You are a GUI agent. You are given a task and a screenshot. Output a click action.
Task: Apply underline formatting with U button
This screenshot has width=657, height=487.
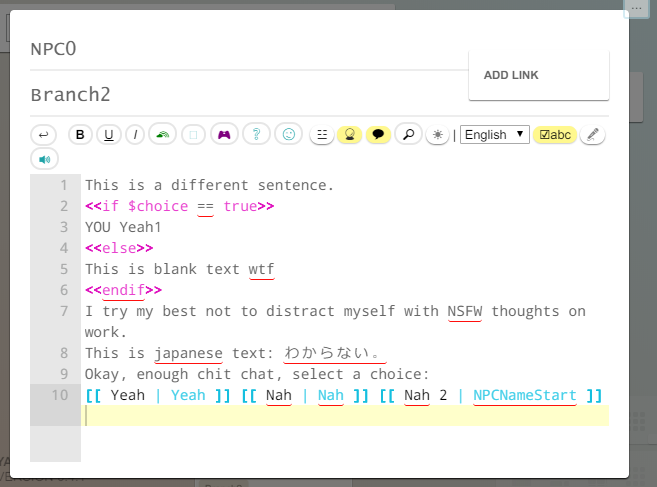click(x=109, y=135)
